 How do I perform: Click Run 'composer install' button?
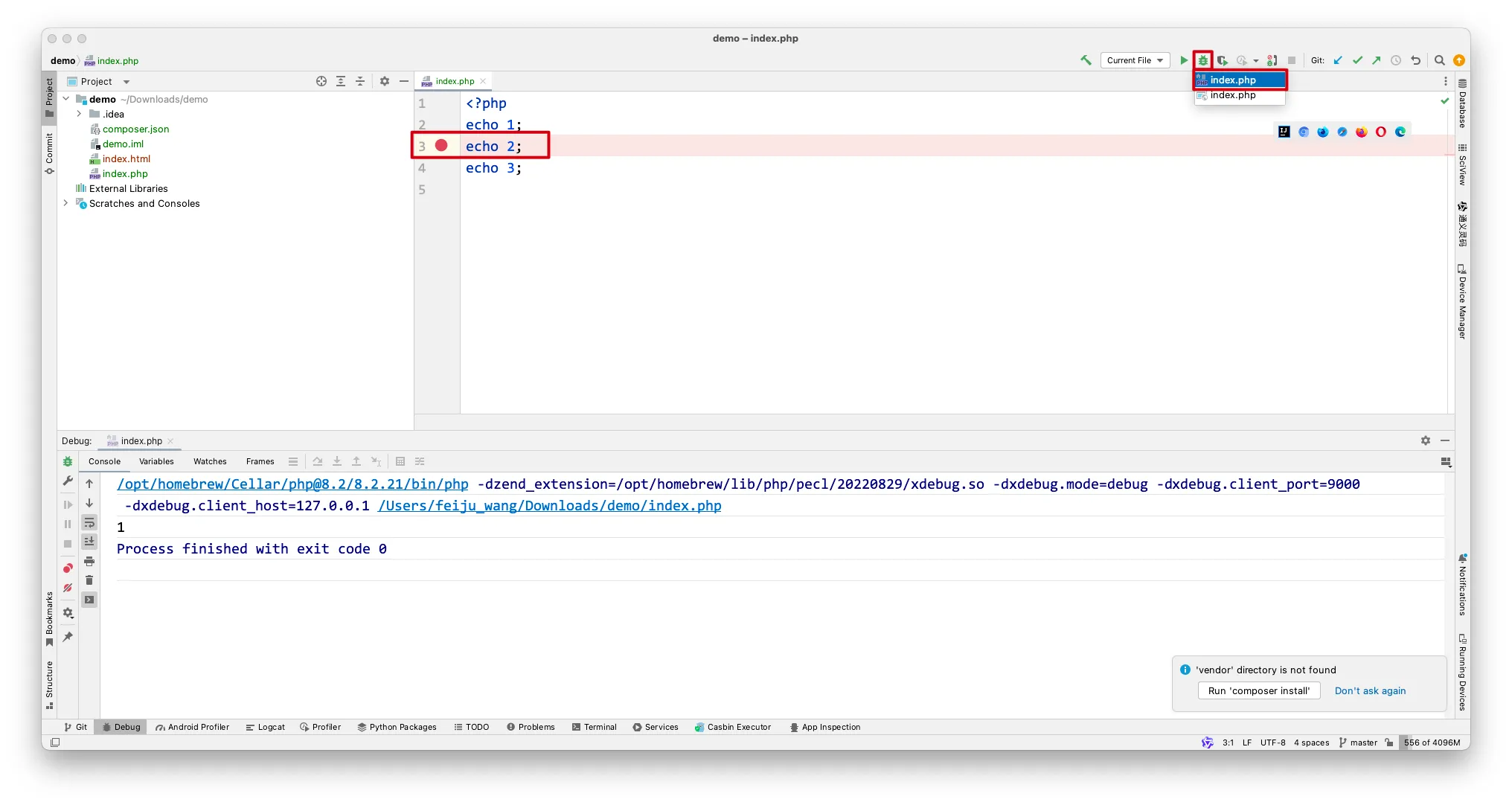[1258, 690]
